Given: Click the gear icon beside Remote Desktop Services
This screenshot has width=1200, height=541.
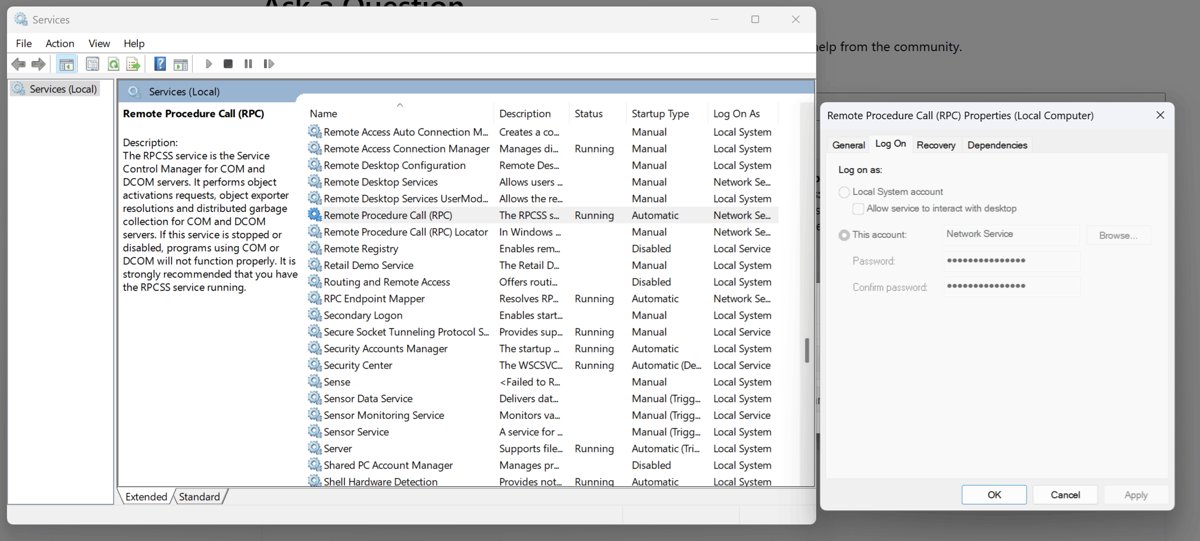Looking at the screenshot, I should (x=315, y=182).
